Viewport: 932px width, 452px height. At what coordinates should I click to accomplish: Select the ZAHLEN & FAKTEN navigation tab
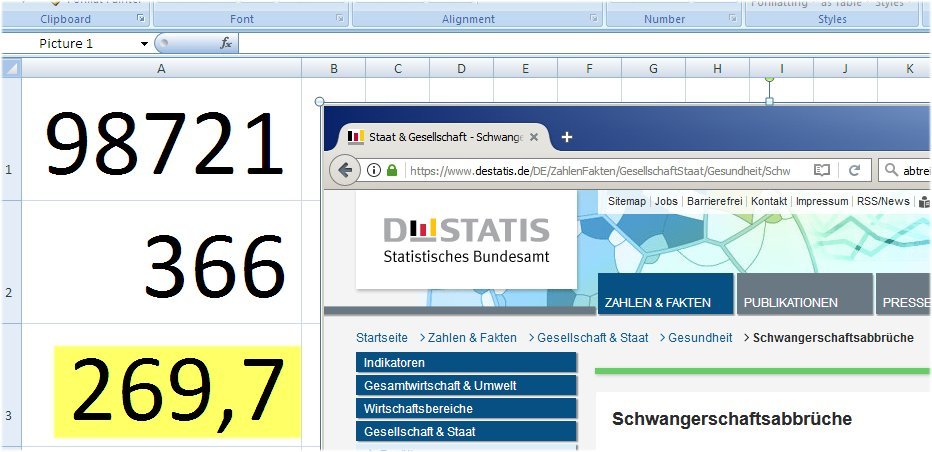pos(657,302)
